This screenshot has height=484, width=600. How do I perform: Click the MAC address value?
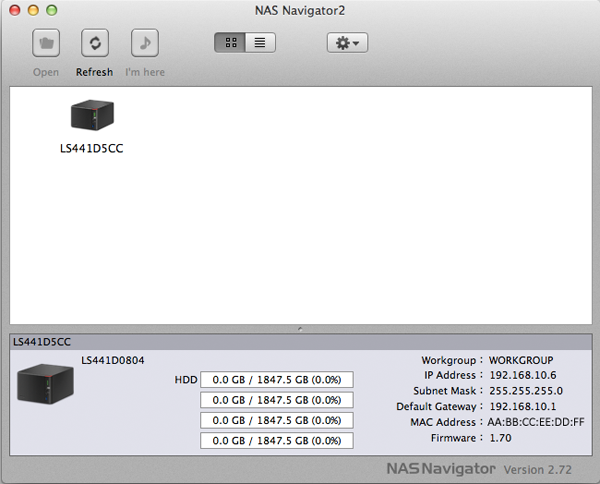pos(536,422)
